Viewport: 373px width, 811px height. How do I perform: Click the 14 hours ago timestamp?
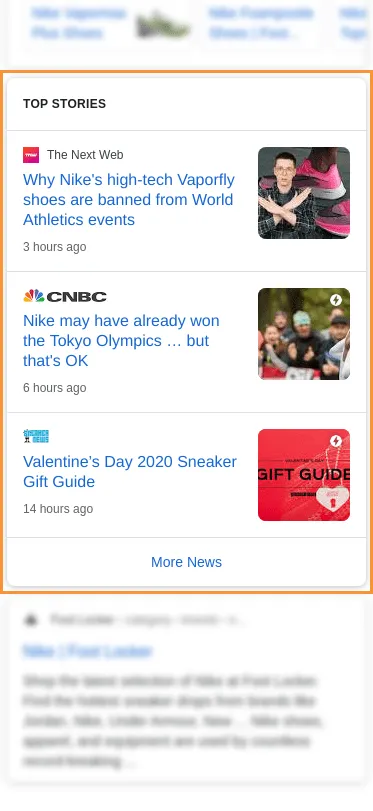[x=58, y=508]
